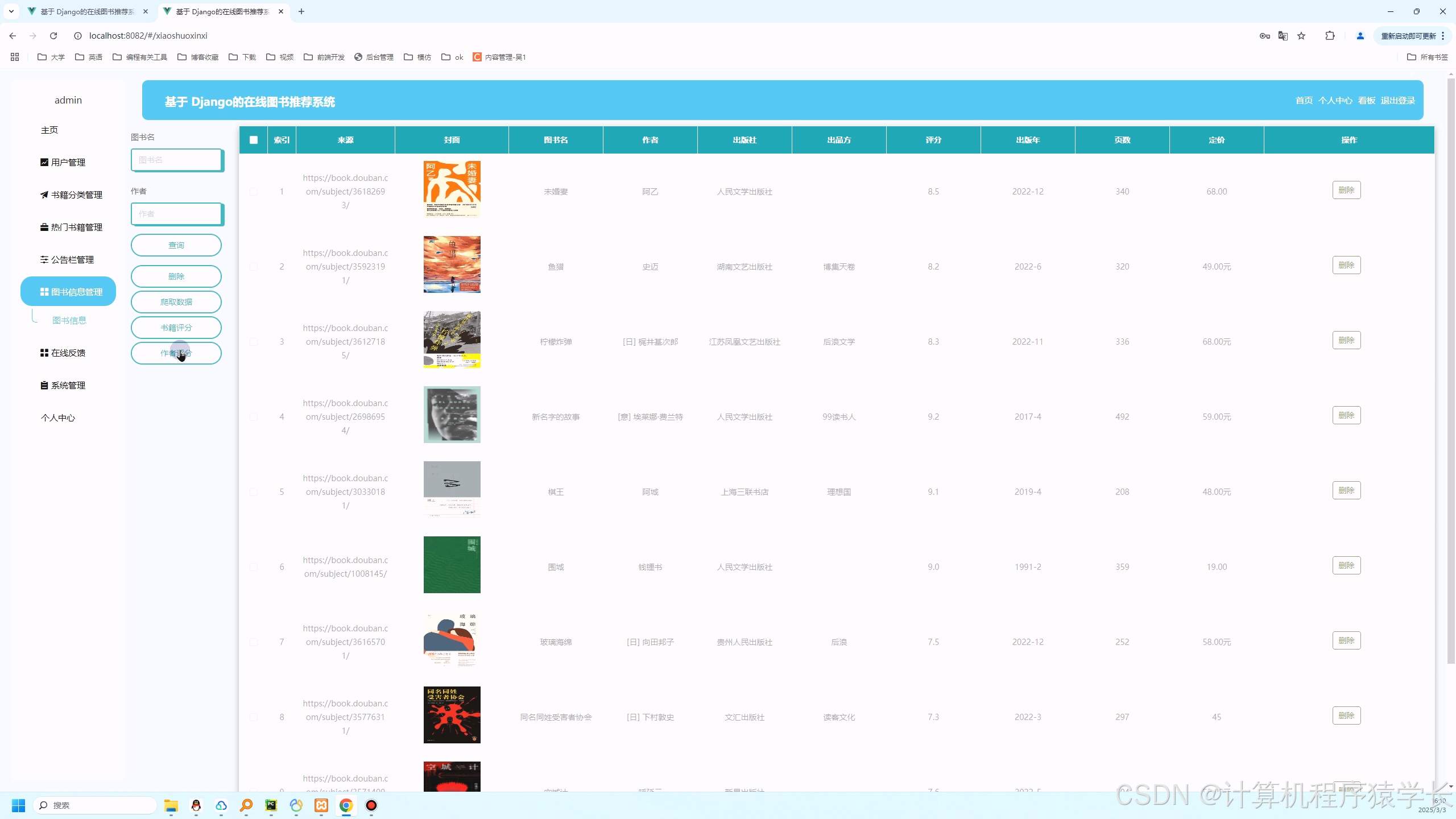1456x819 pixels.
Task: Delete the 未婚妻 row
Action: [1346, 190]
